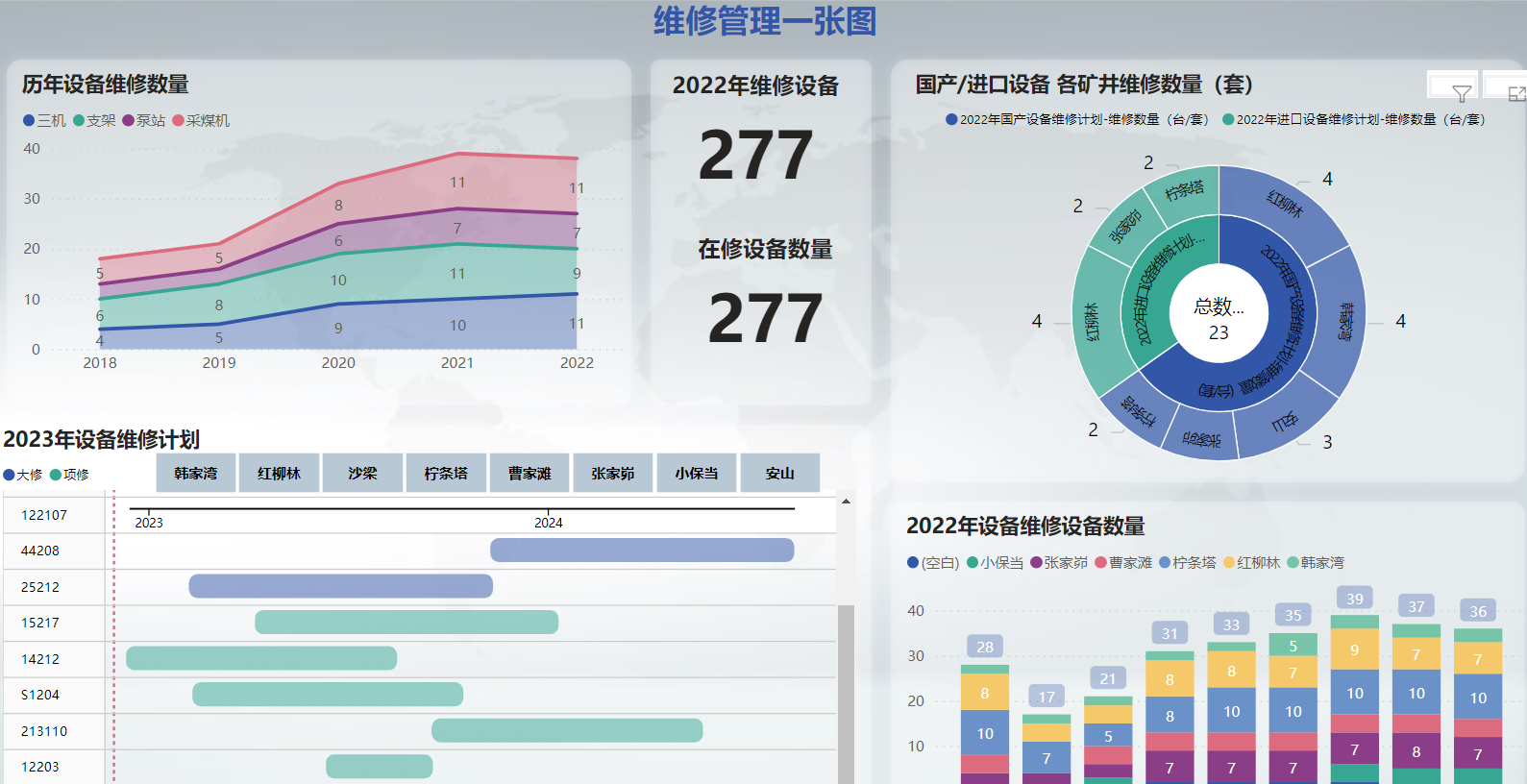The image size is (1527, 784).
Task: Highlight the 2022年进口设备 legend entry
Action: coord(1353,120)
